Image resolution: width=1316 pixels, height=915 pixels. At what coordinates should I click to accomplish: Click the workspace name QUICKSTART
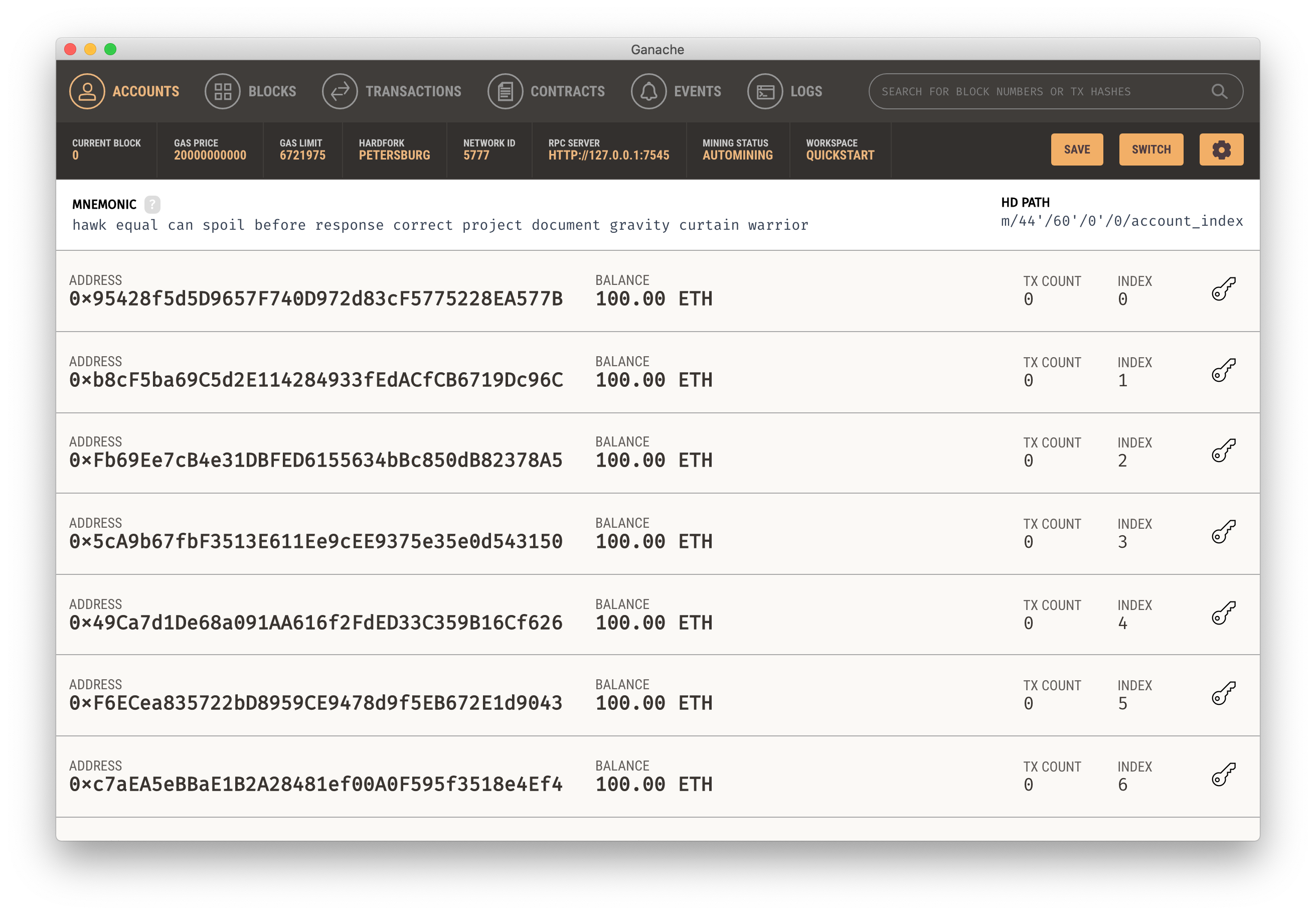point(840,156)
